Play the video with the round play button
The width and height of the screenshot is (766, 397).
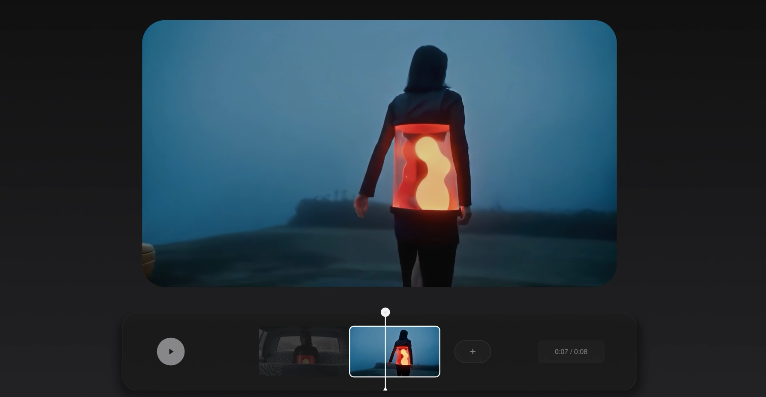coord(170,351)
